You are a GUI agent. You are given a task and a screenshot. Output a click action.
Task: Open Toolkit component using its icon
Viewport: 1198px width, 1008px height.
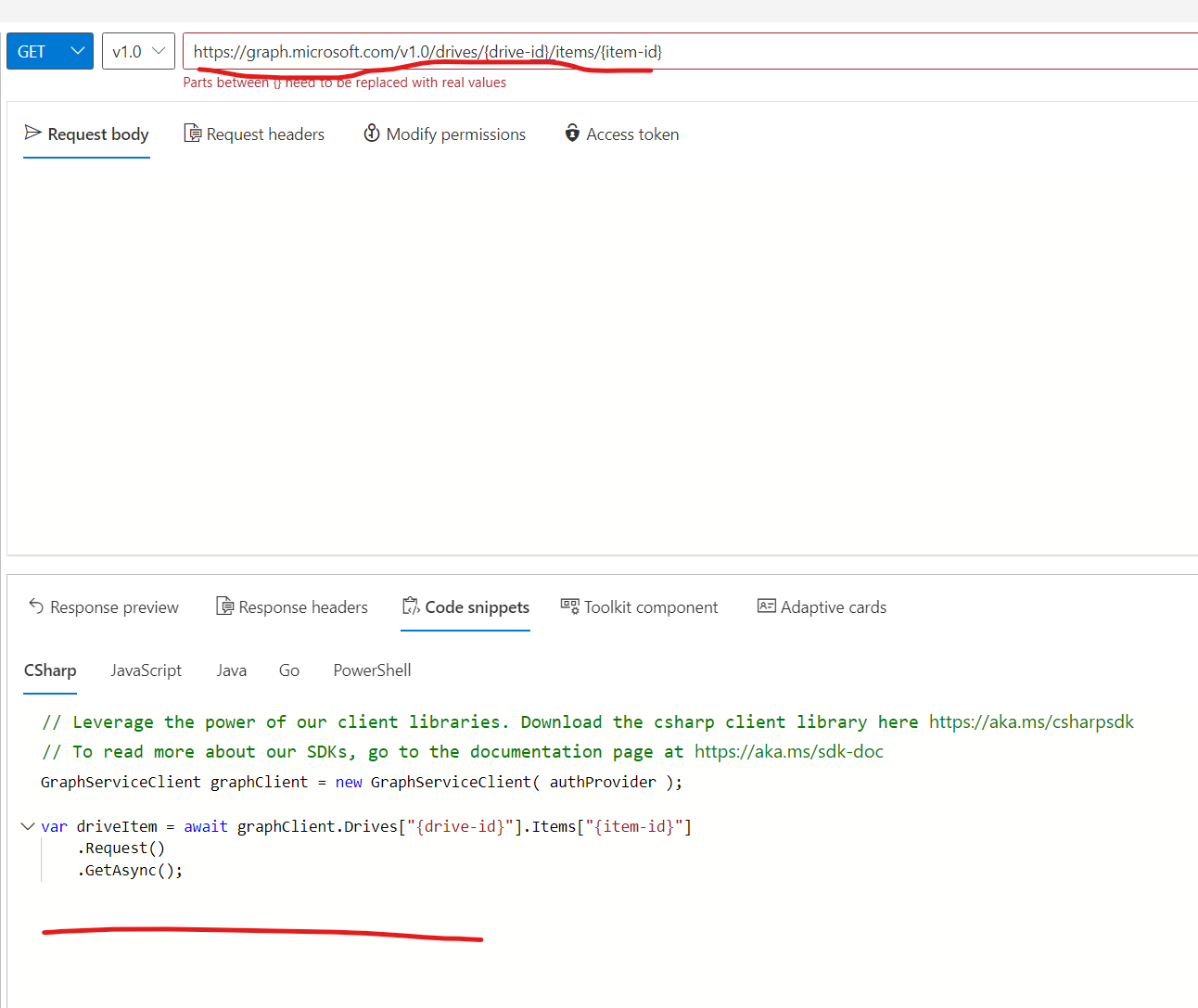tap(569, 606)
